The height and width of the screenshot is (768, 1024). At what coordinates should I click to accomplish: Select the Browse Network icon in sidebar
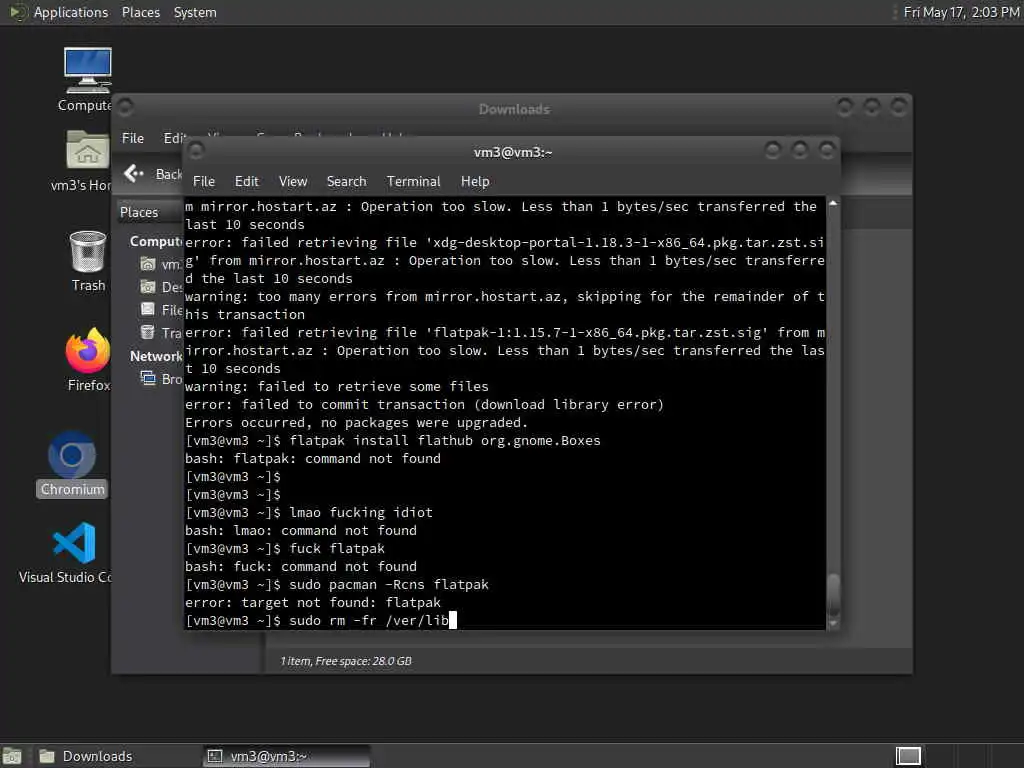(148, 378)
